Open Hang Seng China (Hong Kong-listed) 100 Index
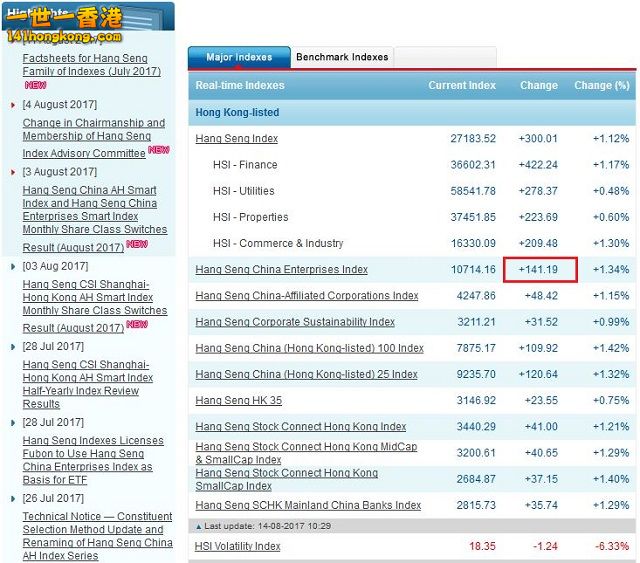The image size is (640, 563). pos(309,348)
